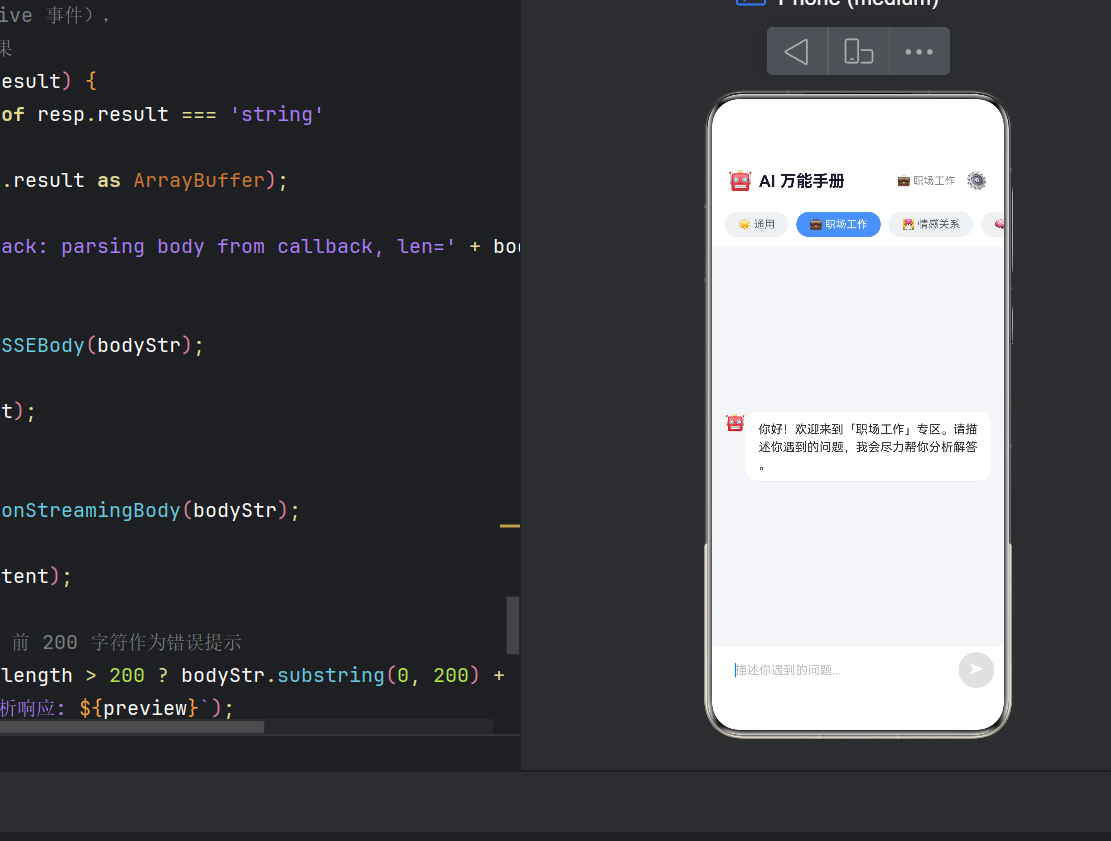
Task: Focus the 描述你遇到的问题 input field
Action: (x=840, y=670)
